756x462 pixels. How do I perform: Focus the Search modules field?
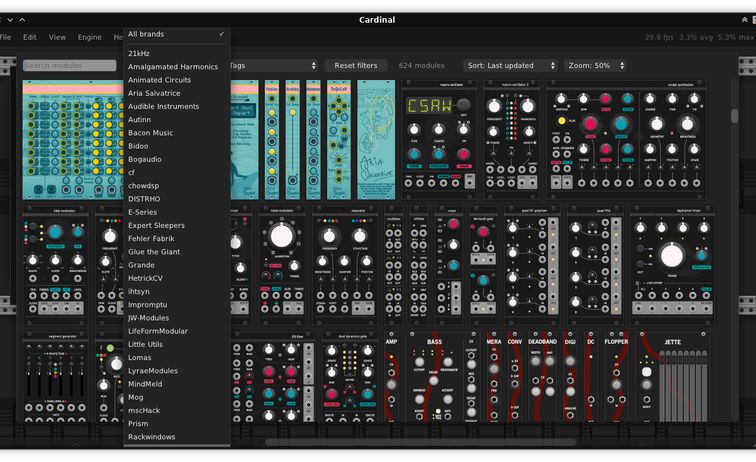point(69,66)
